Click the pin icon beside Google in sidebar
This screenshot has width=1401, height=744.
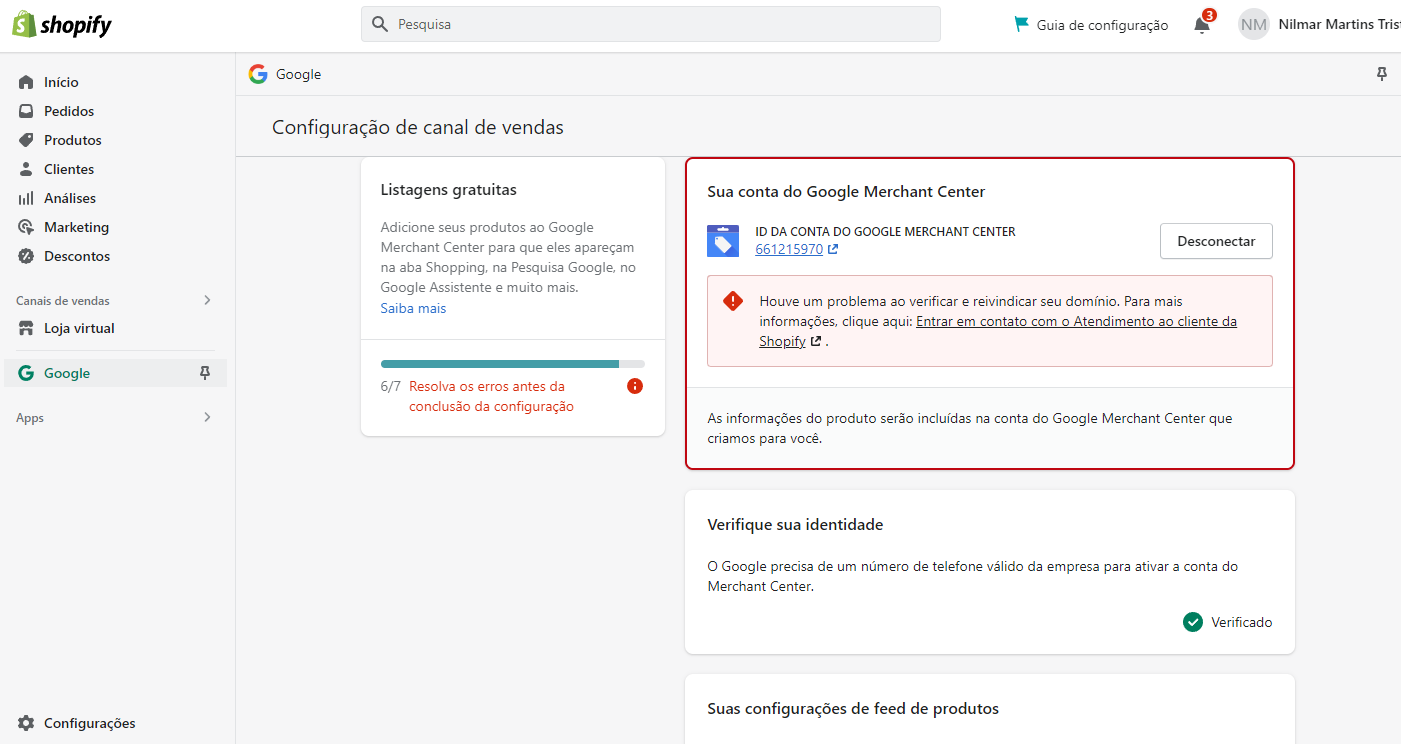point(205,373)
